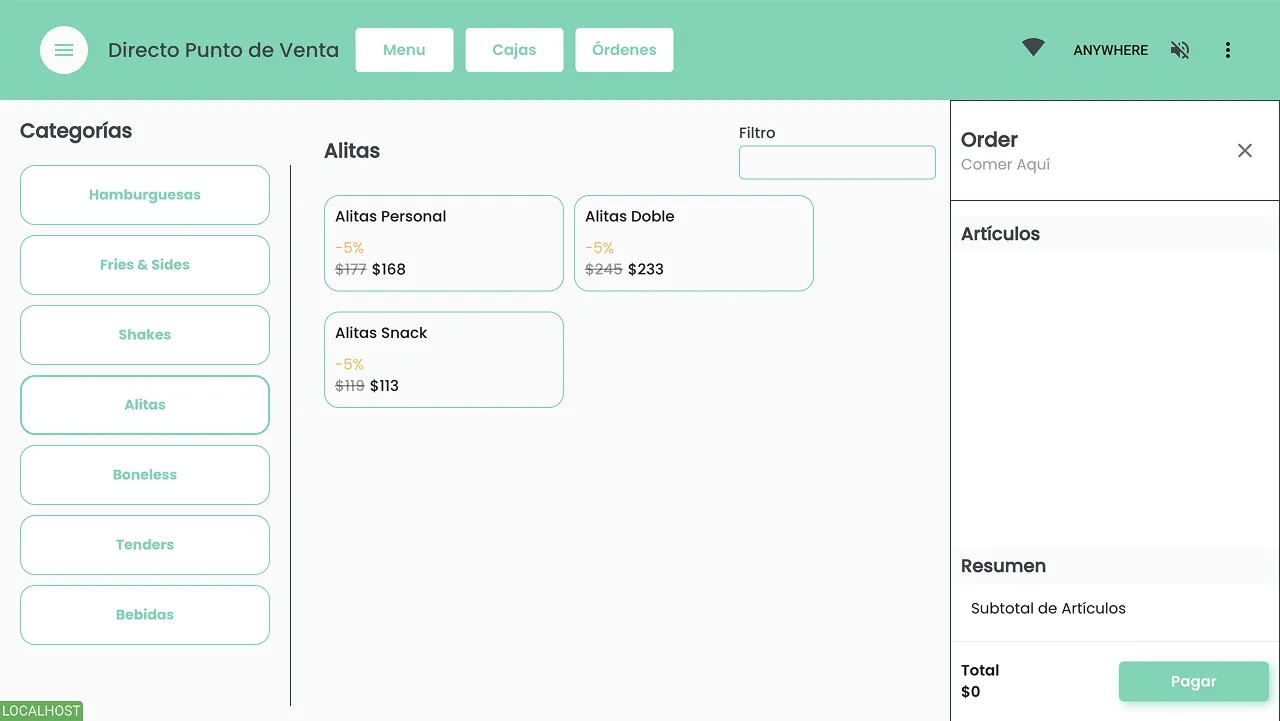
Task: Click the $233 price on Alitas Doble
Action: pyautogui.click(x=646, y=269)
